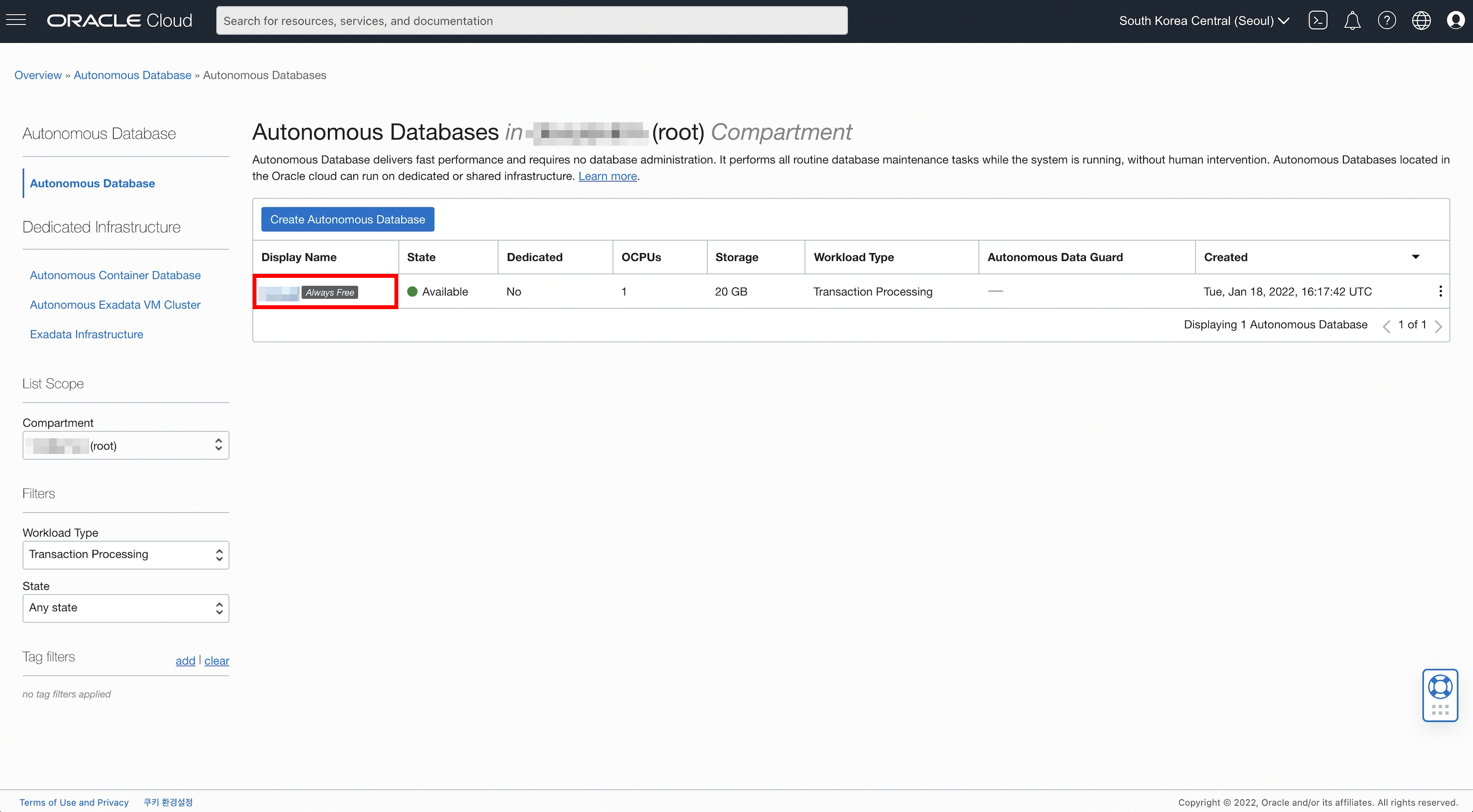
Task: Expand the South Korea Central region dropdown
Action: (x=1204, y=21)
